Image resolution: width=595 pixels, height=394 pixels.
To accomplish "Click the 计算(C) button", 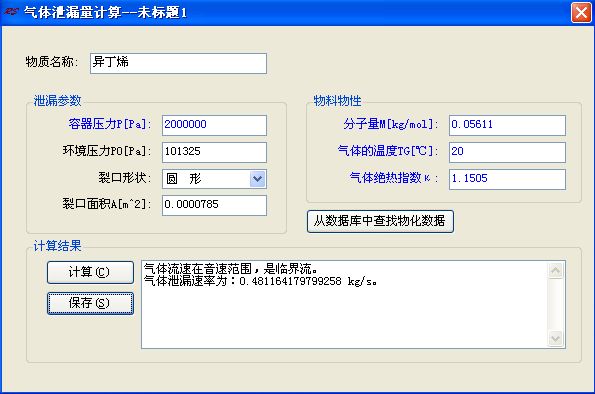I will click(x=90, y=272).
